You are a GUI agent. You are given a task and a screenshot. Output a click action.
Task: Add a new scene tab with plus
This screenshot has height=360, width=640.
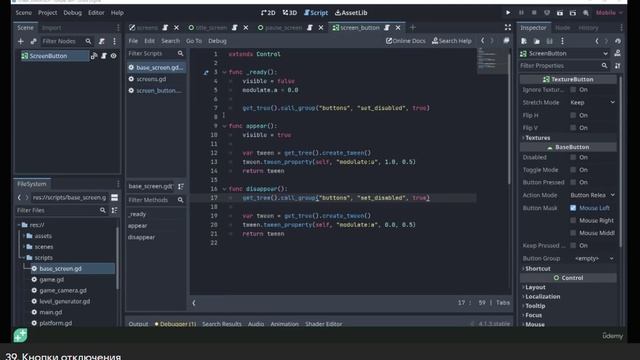click(413, 28)
